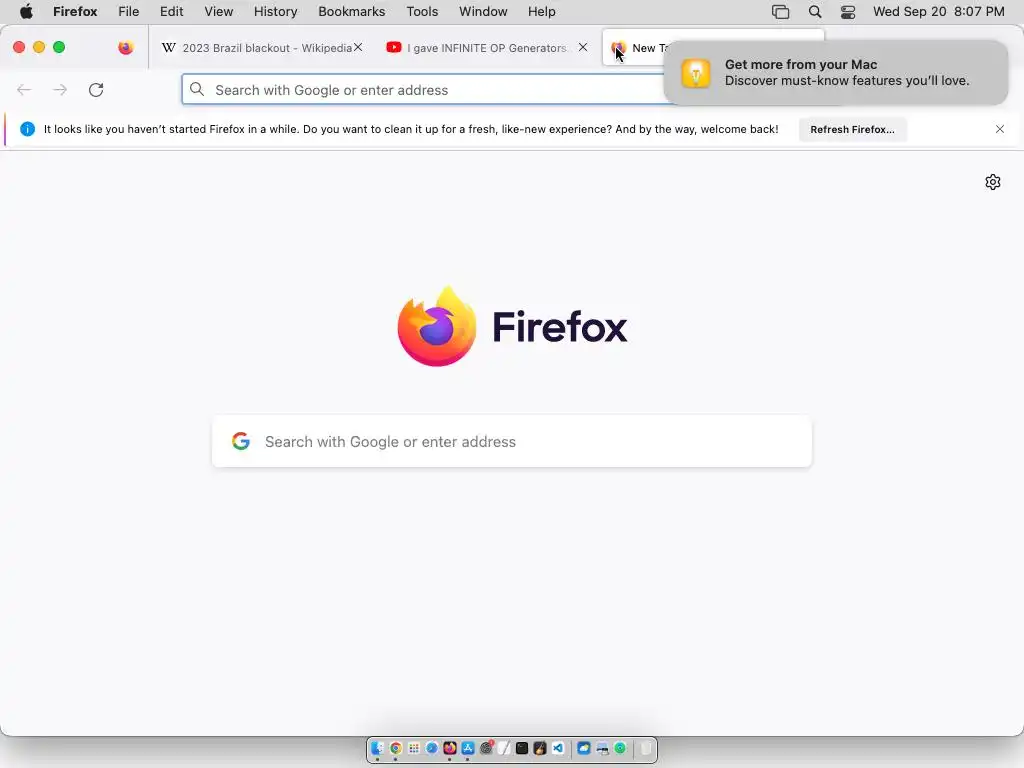Open TextEdit from the Dock

click(x=504, y=748)
